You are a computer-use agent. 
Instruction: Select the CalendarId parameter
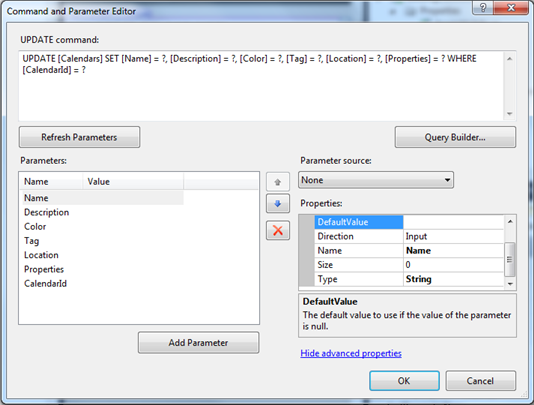(46, 283)
